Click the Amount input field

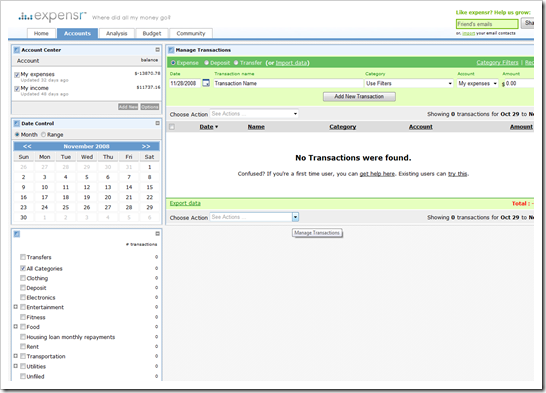(x=520, y=84)
